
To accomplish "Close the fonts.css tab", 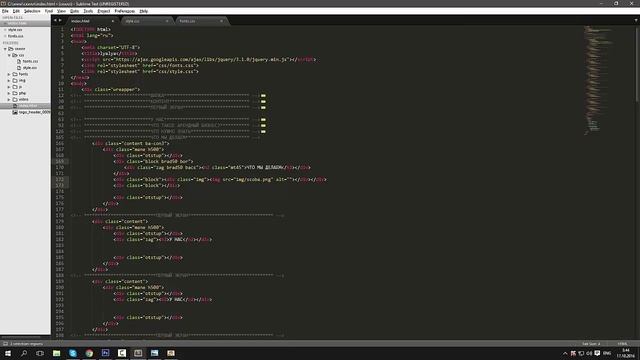I will tap(221, 21).
